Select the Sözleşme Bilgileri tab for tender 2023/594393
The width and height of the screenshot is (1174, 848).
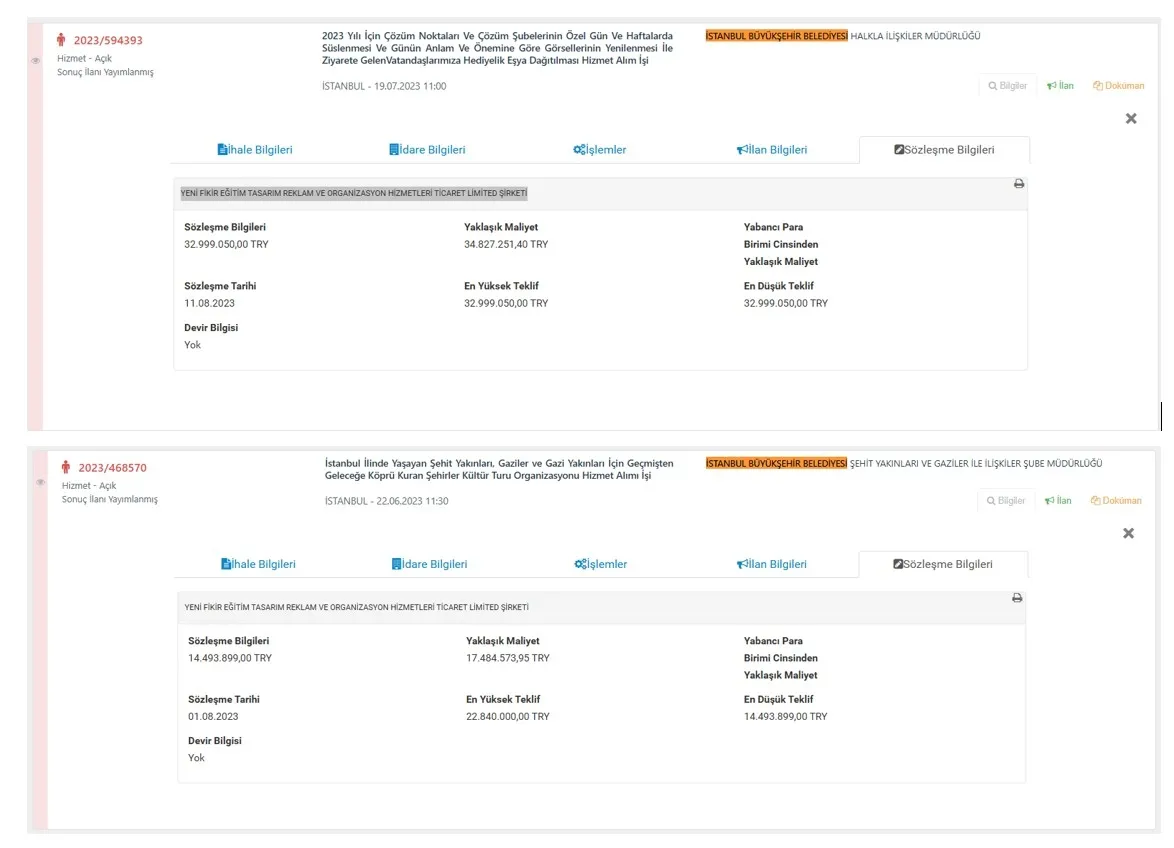click(944, 150)
